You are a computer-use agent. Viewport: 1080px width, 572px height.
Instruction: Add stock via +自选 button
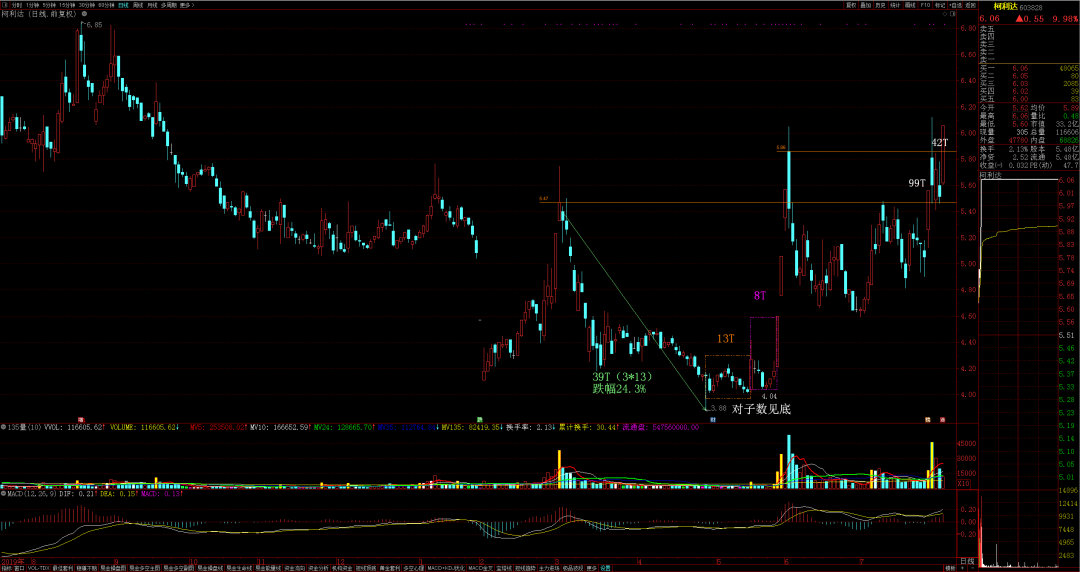coord(955,5)
